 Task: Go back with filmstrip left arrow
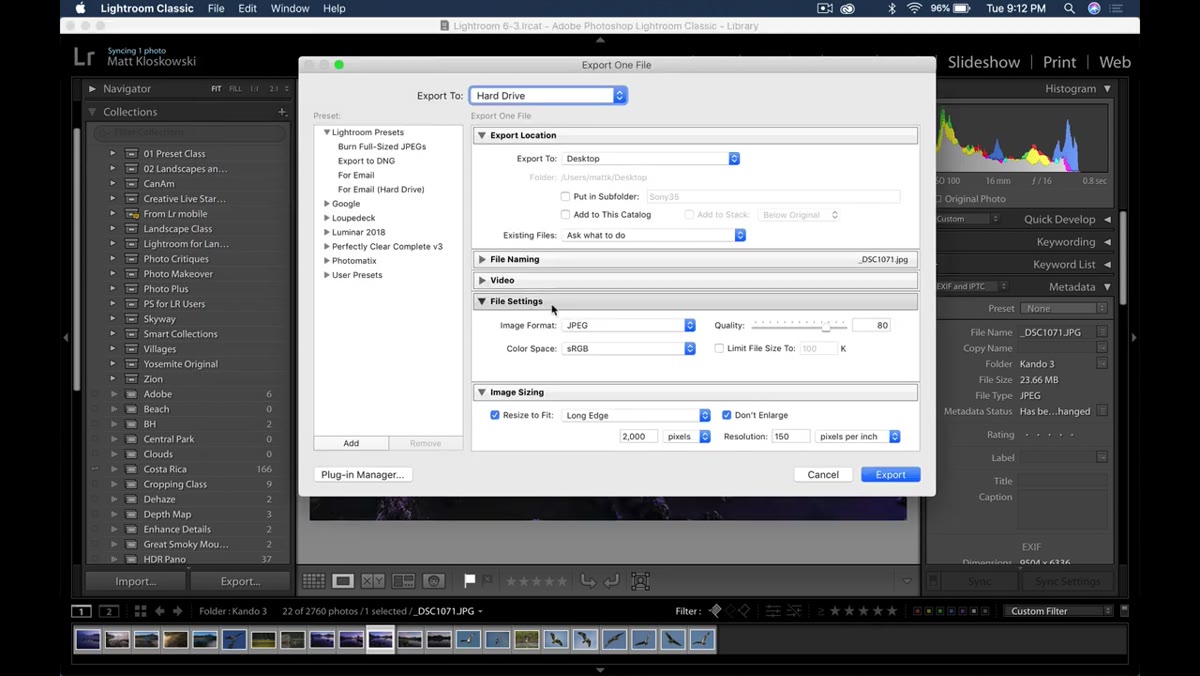click(x=160, y=611)
